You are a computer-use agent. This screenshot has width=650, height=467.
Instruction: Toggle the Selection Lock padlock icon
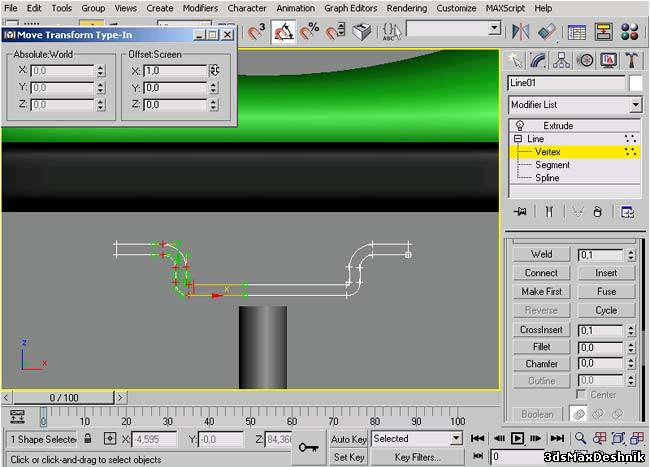coord(88,438)
